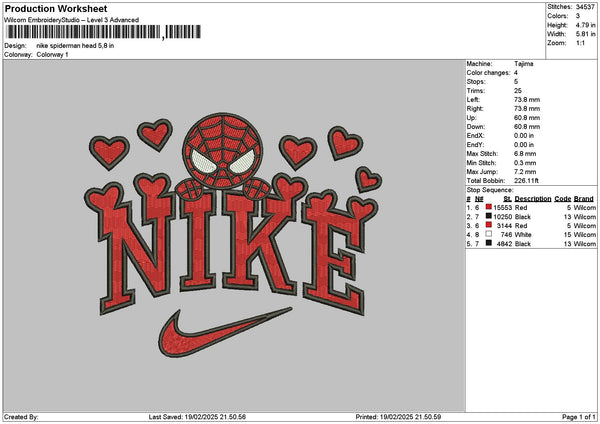Viewport: 600px width, 424px height.
Task: Click the Up value '60.8 mm'
Action: (x=527, y=118)
